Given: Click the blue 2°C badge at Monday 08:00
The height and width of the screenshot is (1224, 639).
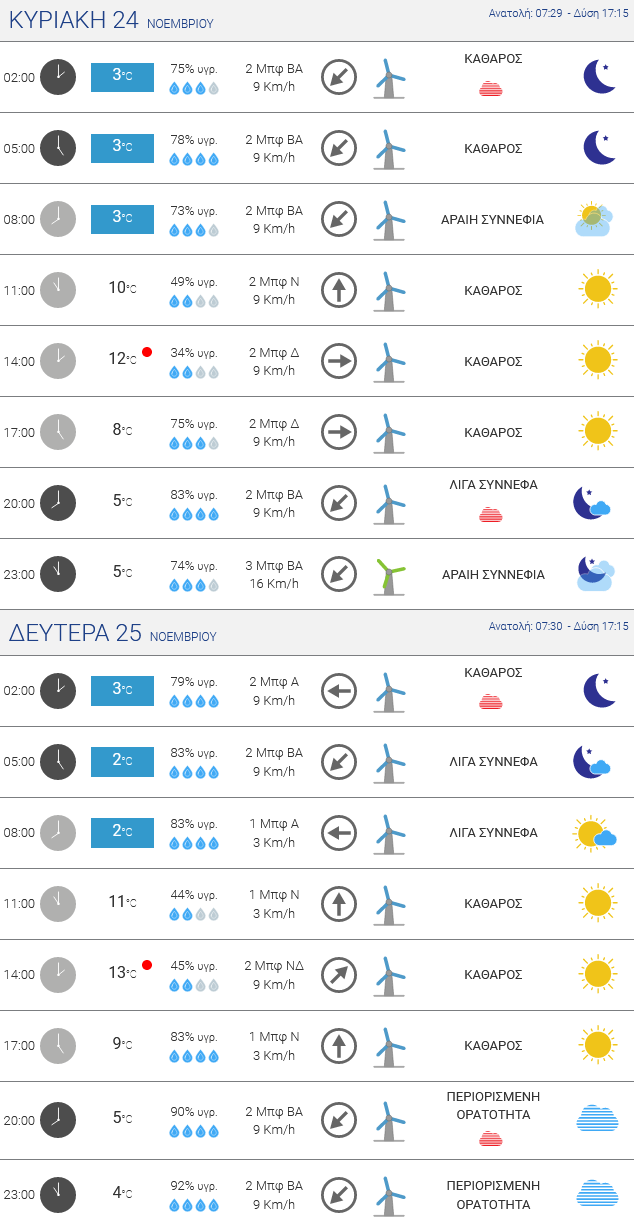Looking at the screenshot, I should click(122, 832).
